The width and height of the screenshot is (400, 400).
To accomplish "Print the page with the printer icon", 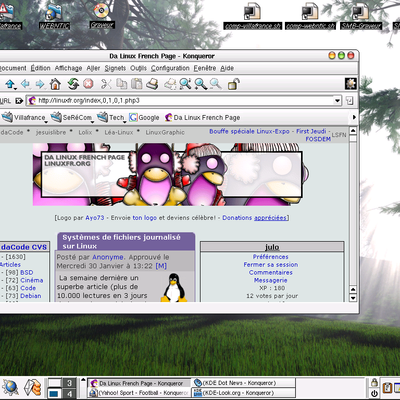I will tap(153, 84).
